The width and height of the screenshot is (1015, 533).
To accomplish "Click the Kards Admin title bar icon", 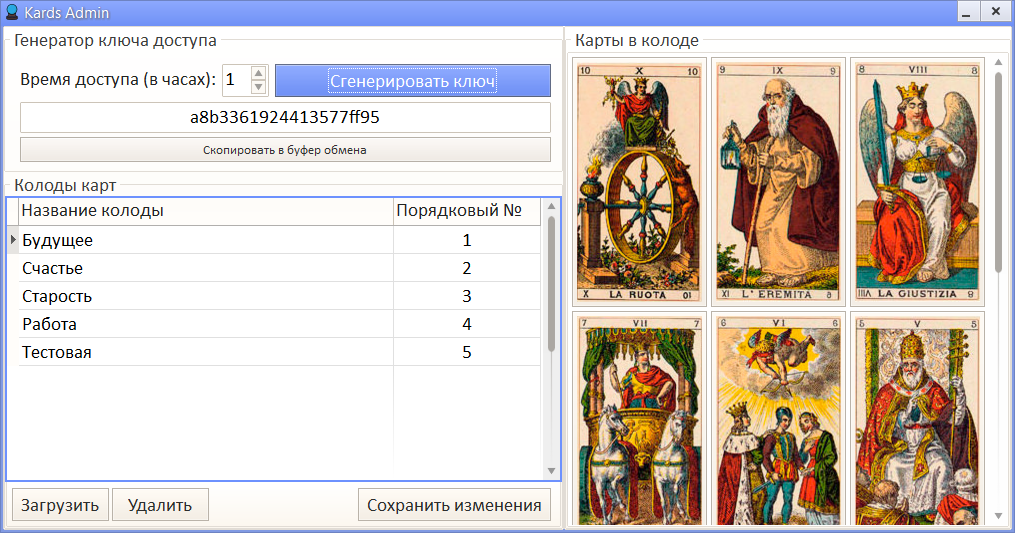I will click(11, 12).
